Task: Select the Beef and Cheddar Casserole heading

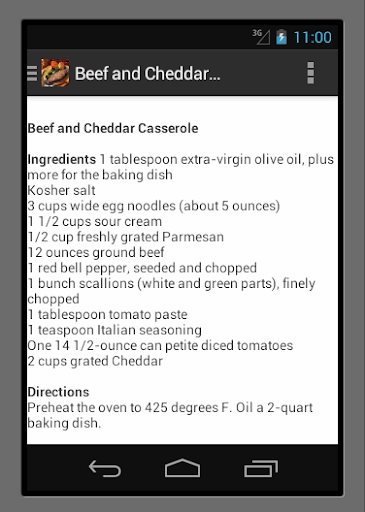Action: 113,128
